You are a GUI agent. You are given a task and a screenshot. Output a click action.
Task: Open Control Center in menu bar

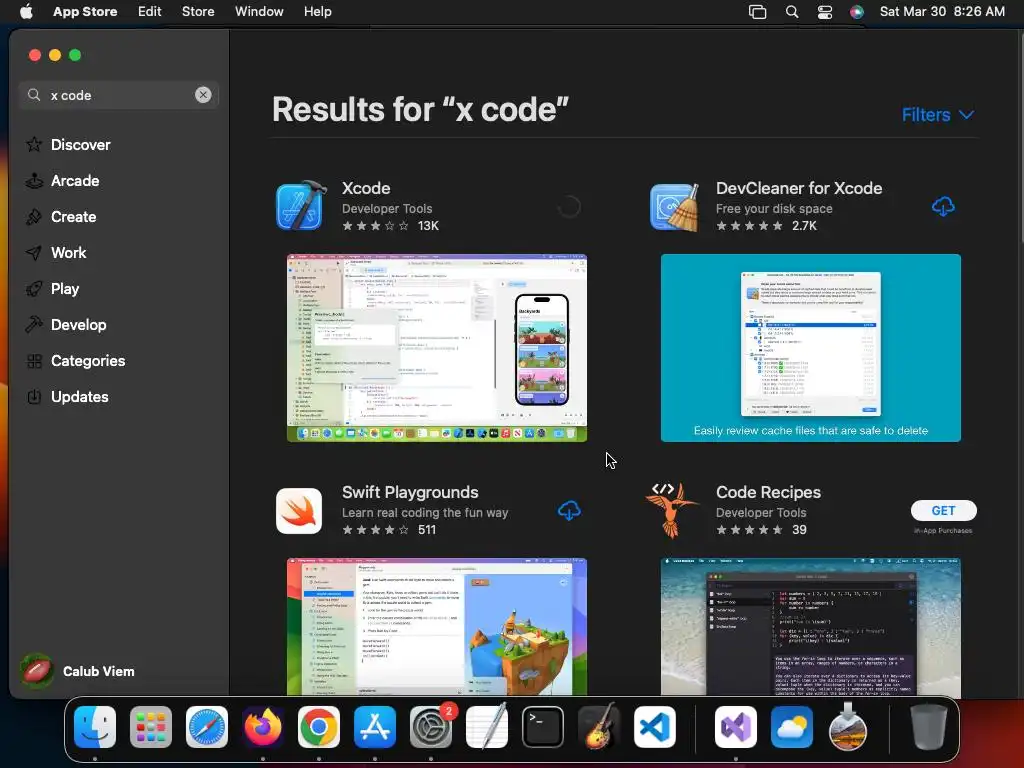coord(825,12)
